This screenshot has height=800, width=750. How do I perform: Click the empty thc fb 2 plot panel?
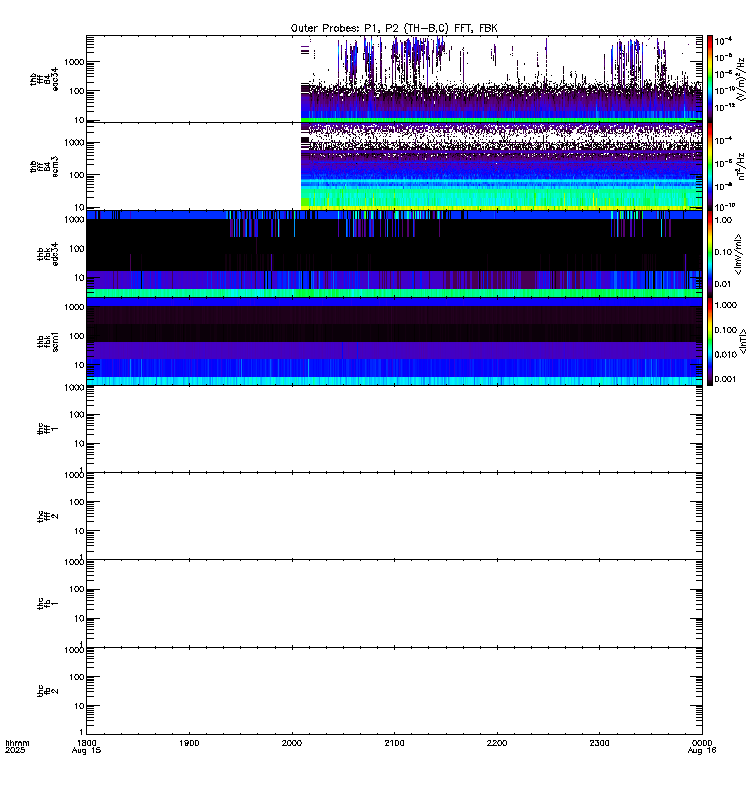click(394, 691)
